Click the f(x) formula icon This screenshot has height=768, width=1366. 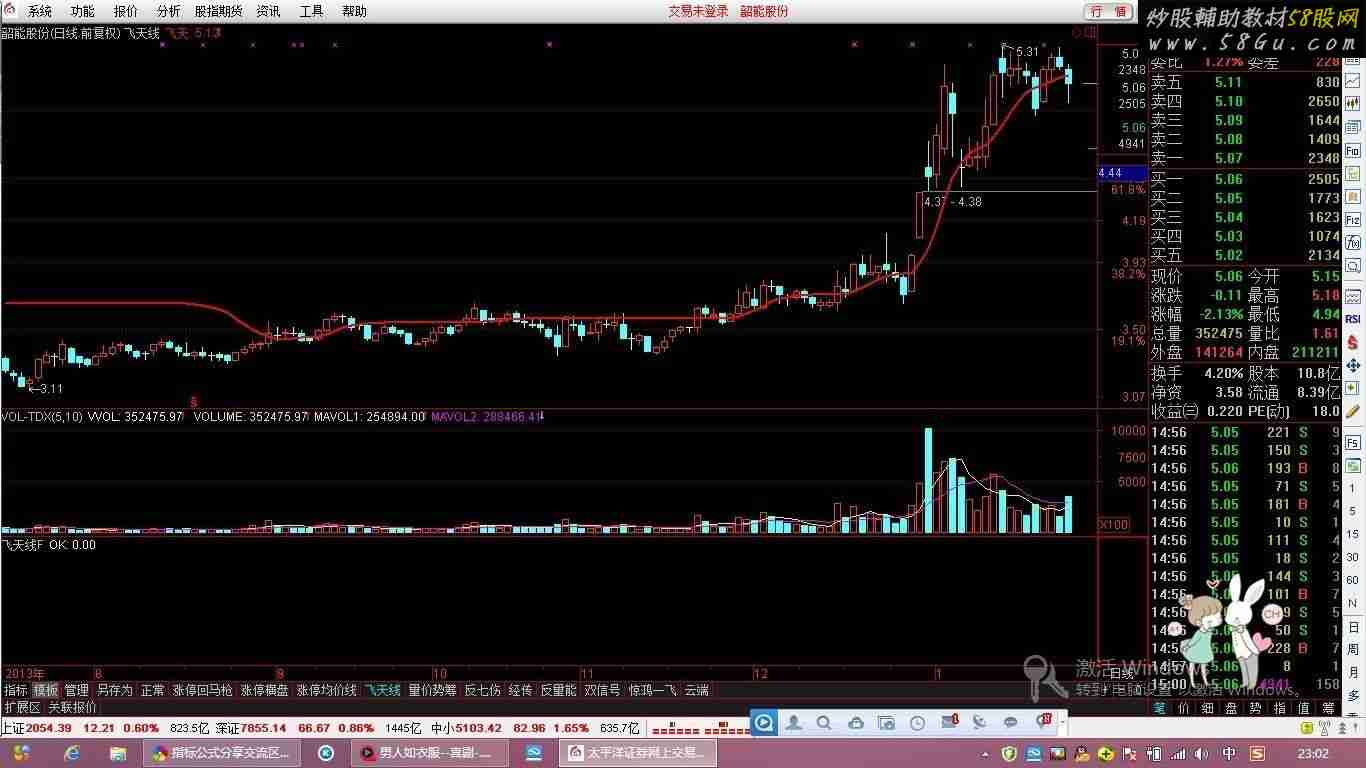[1352, 242]
